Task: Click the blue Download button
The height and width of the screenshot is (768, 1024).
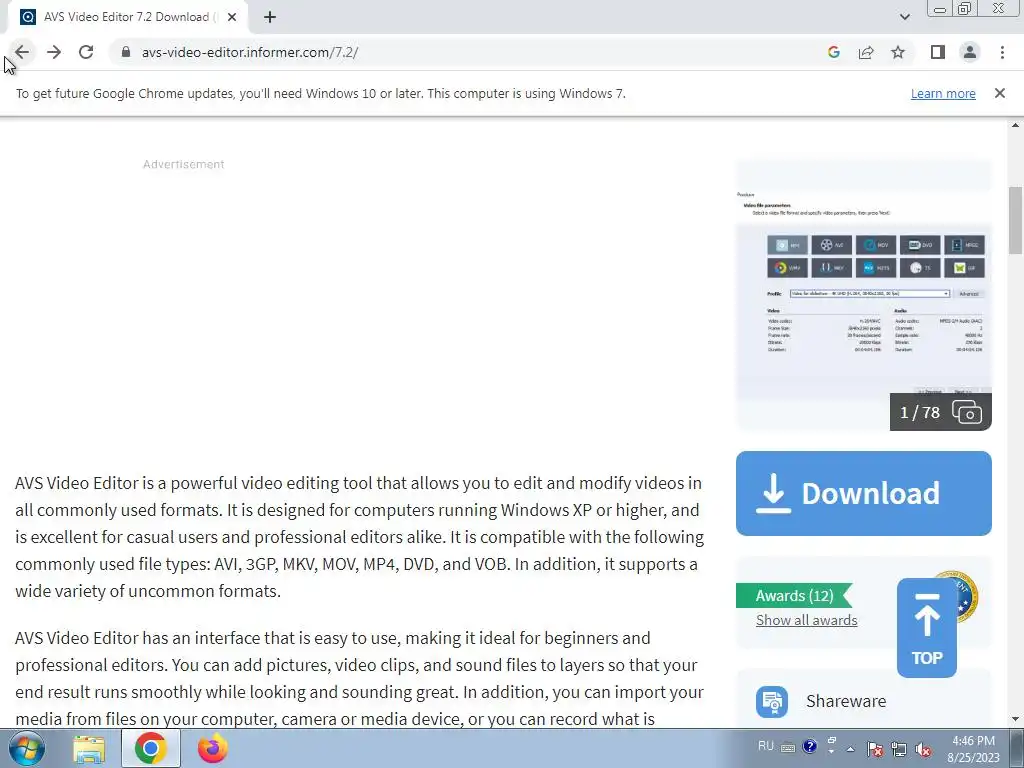Action: [x=863, y=494]
